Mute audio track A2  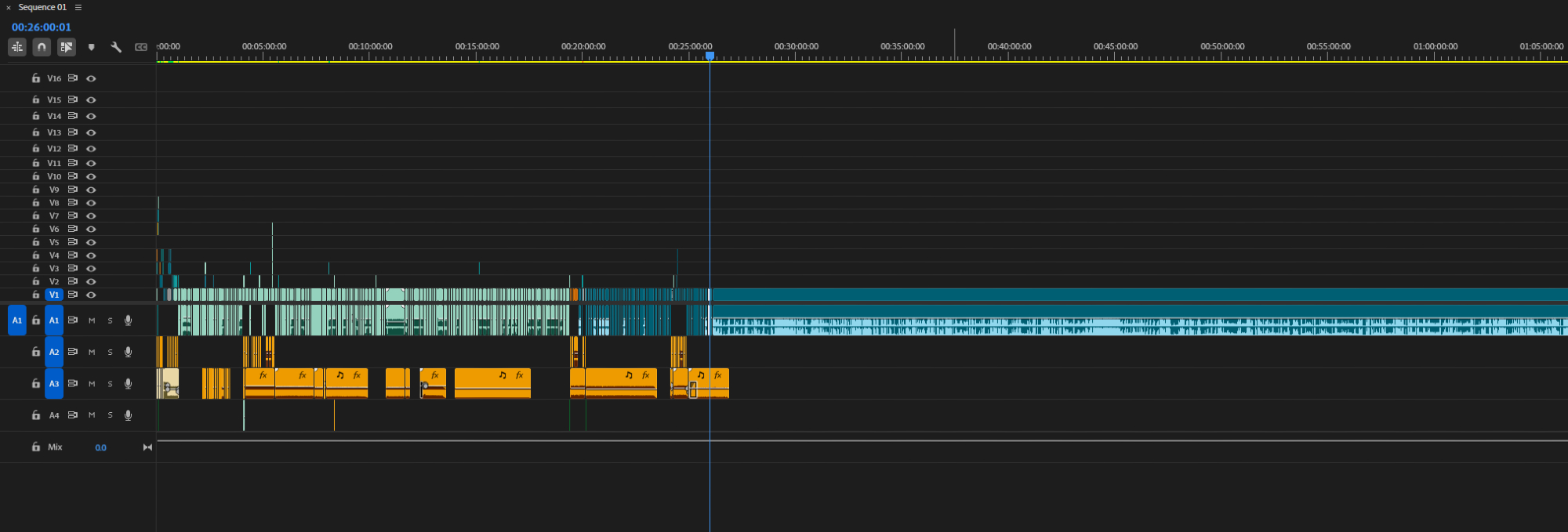pos(92,353)
